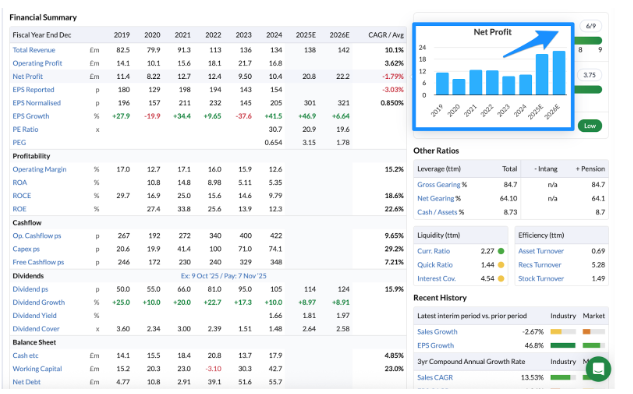Click the green Low risk badge

(x=590, y=126)
